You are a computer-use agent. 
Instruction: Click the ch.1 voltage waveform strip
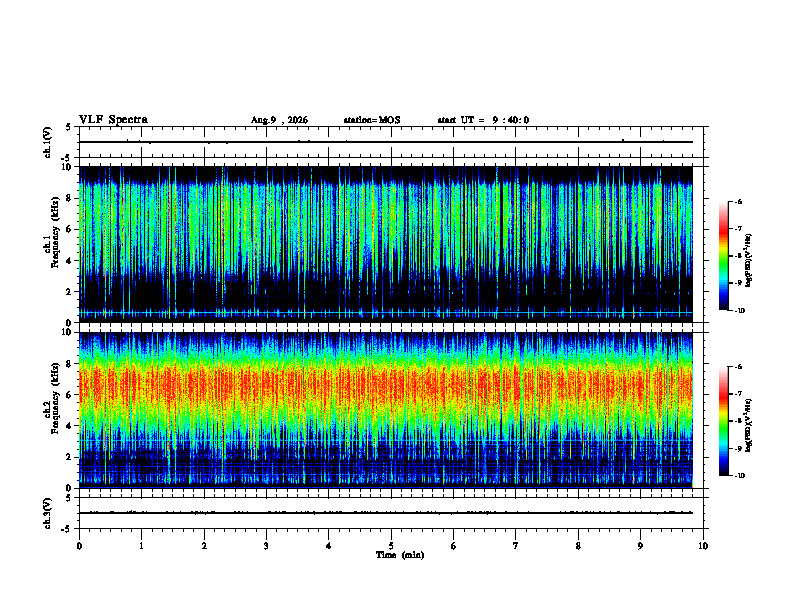(x=391, y=142)
